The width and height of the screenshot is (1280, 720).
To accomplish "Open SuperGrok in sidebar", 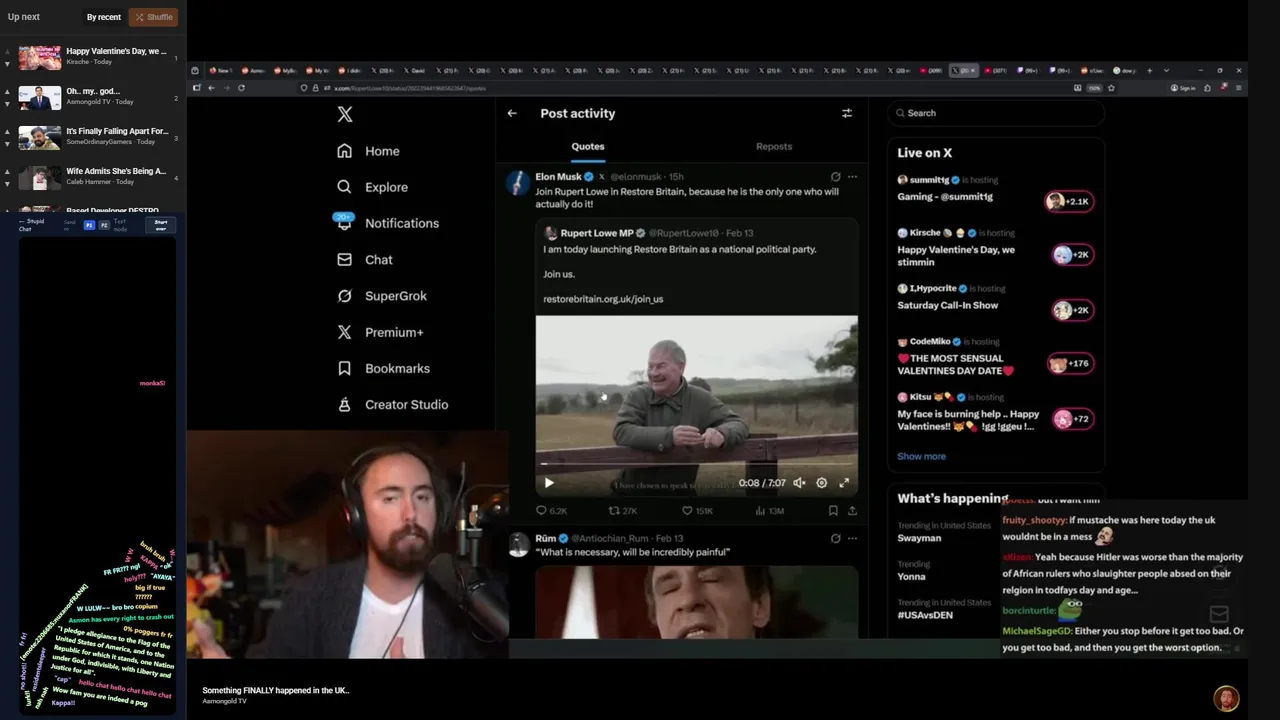I will 382,296.
